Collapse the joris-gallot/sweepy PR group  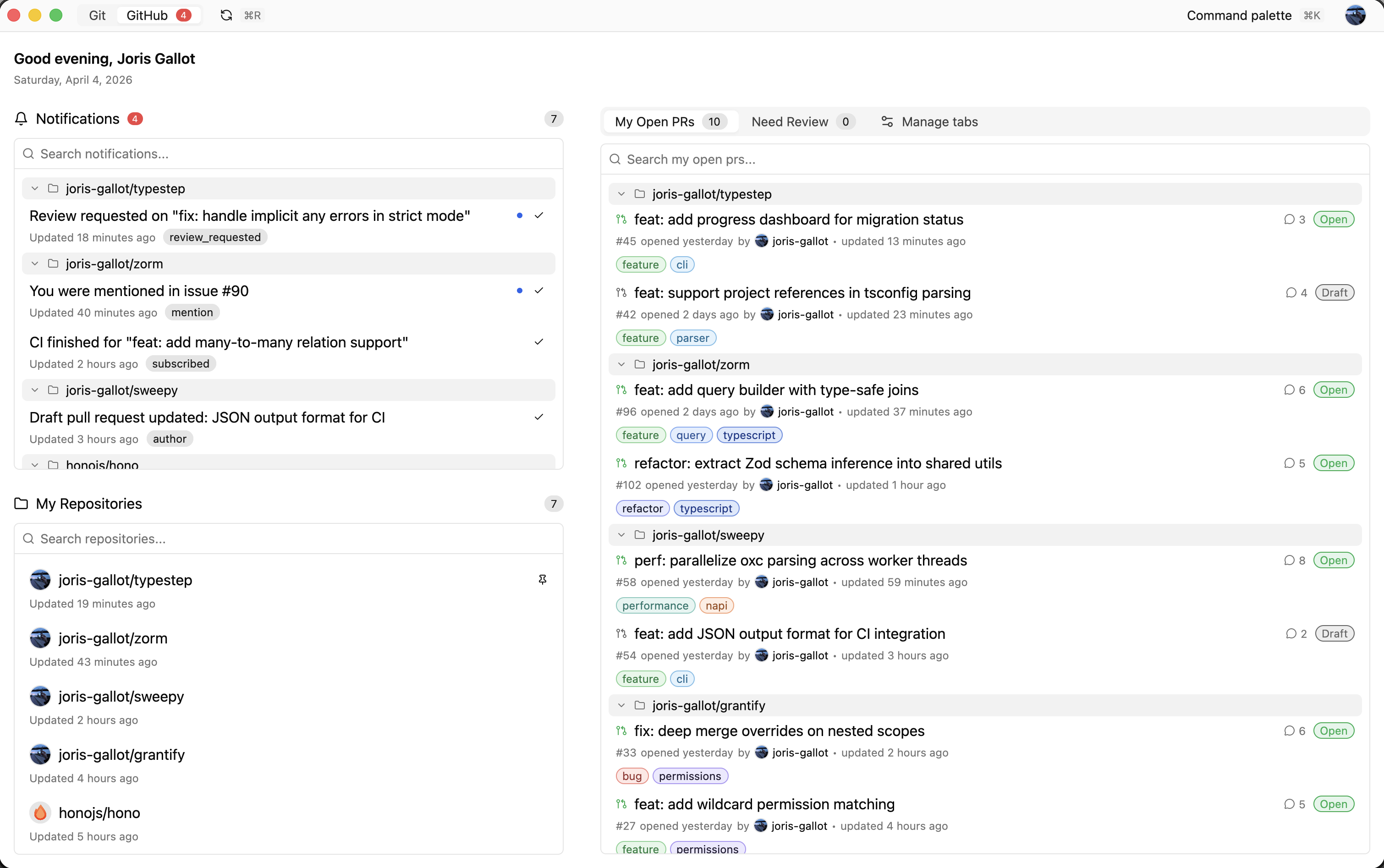(621, 534)
